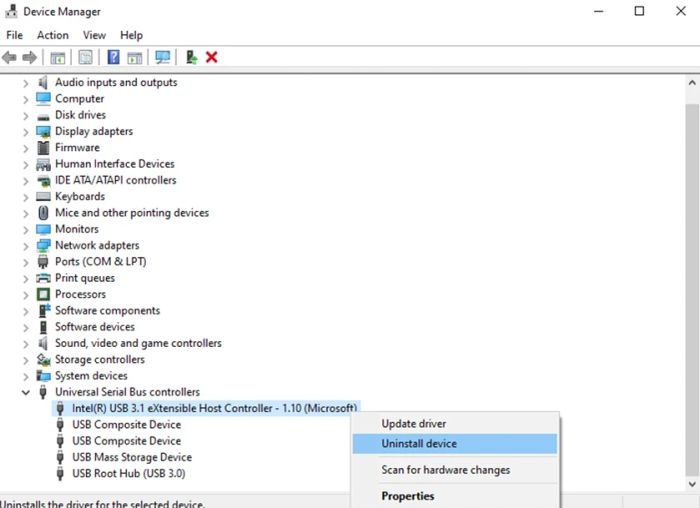Click the scroll up arrow on scrollbar
Image resolution: width=700 pixels, height=508 pixels.
tap(692, 83)
